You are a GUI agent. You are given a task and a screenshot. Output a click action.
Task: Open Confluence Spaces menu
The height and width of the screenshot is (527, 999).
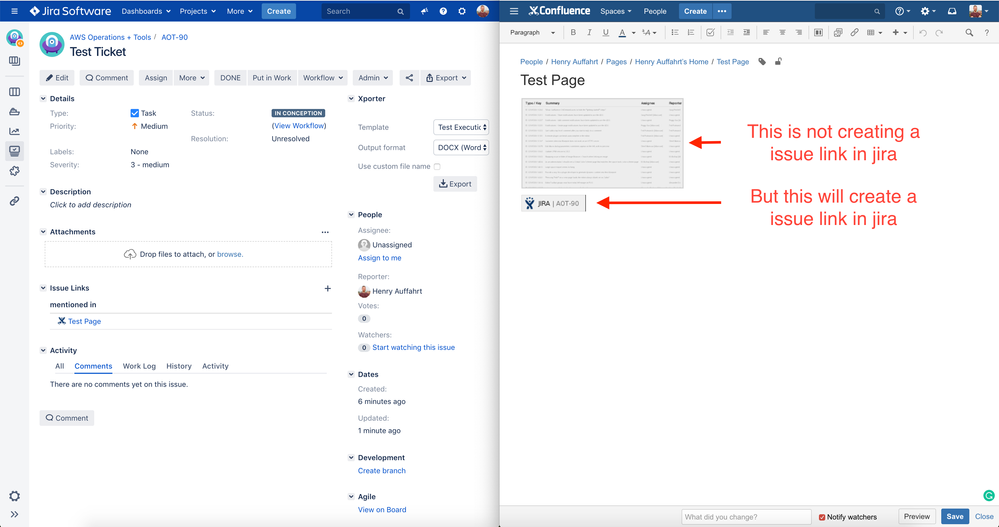(x=615, y=11)
